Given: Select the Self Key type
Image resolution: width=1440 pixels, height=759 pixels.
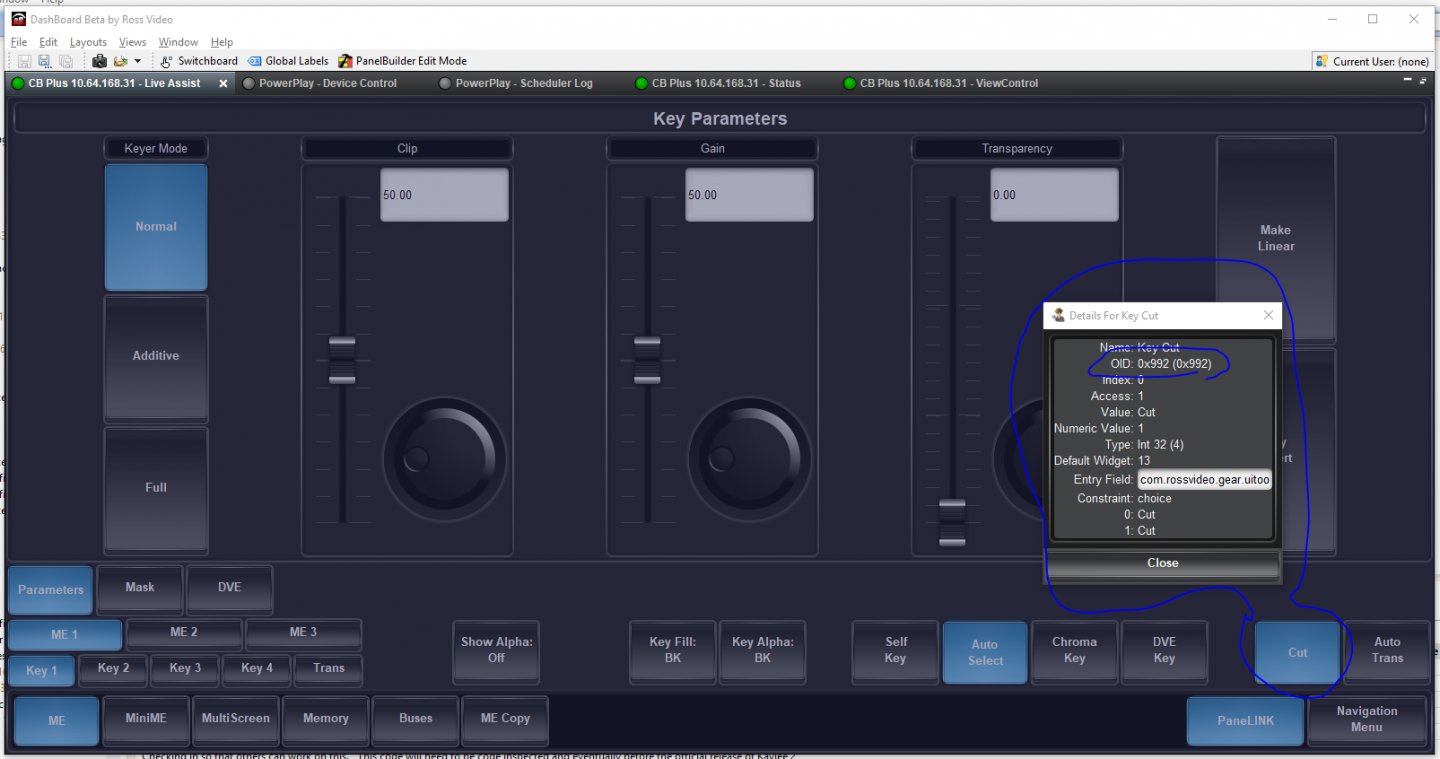Looking at the screenshot, I should click(896, 651).
